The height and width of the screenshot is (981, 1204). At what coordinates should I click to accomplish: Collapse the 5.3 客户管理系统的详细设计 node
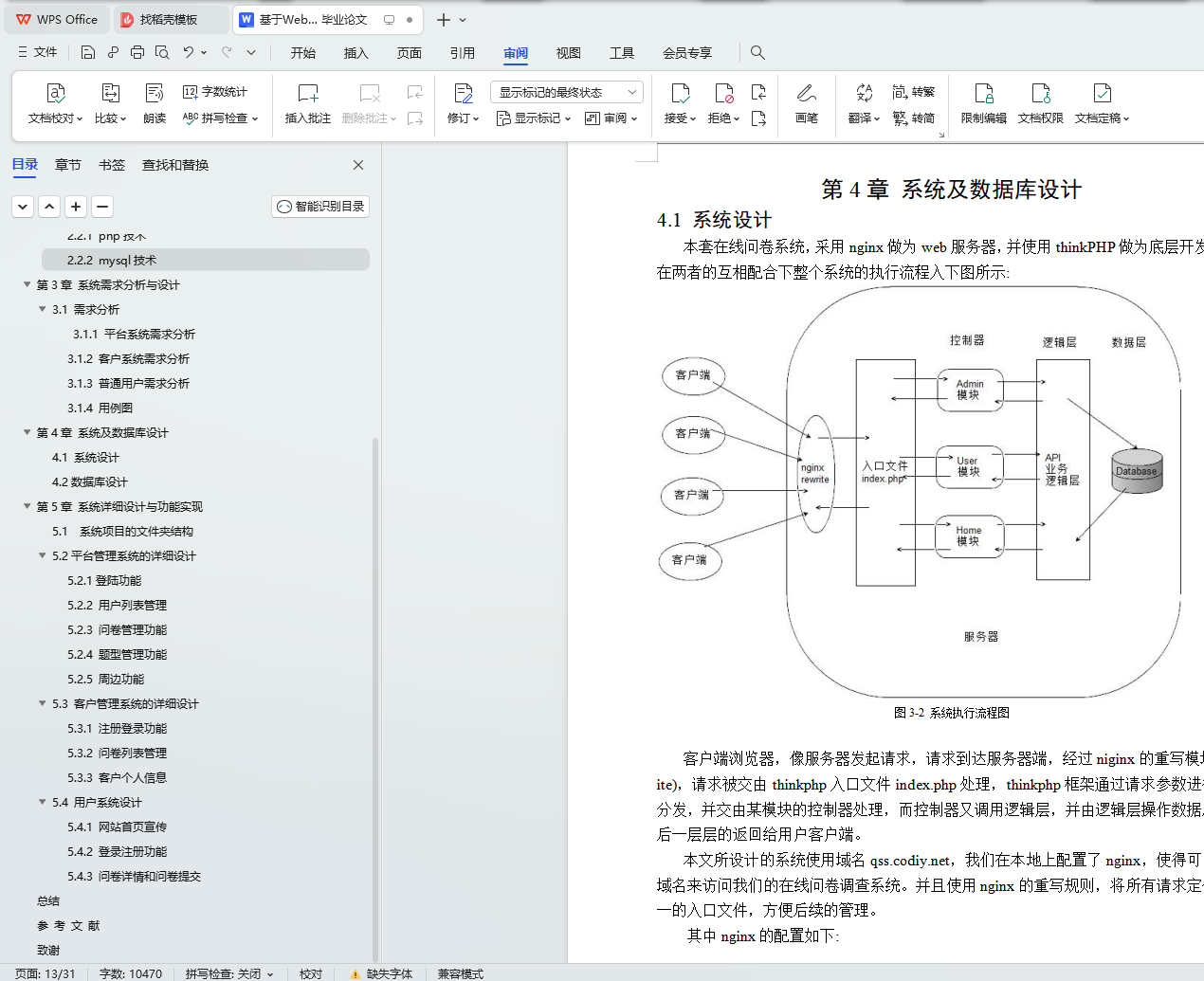(43, 703)
